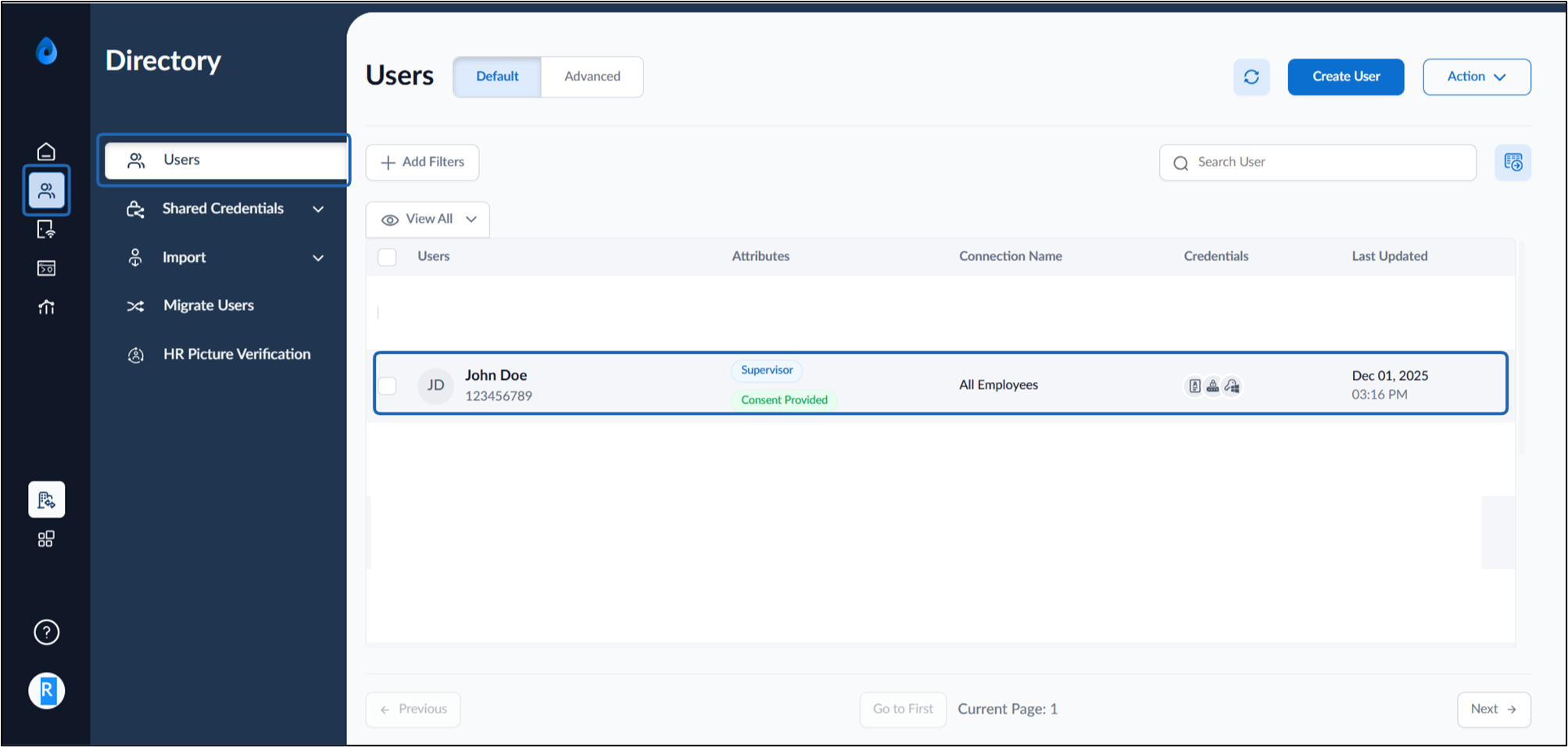Click the Go to First button
The width and height of the screenshot is (1568, 747).
pyautogui.click(x=903, y=709)
